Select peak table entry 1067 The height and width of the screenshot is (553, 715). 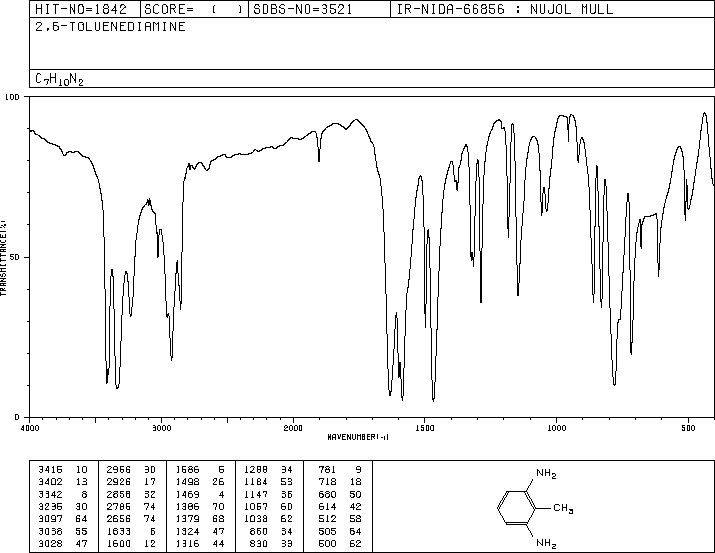pos(268,506)
